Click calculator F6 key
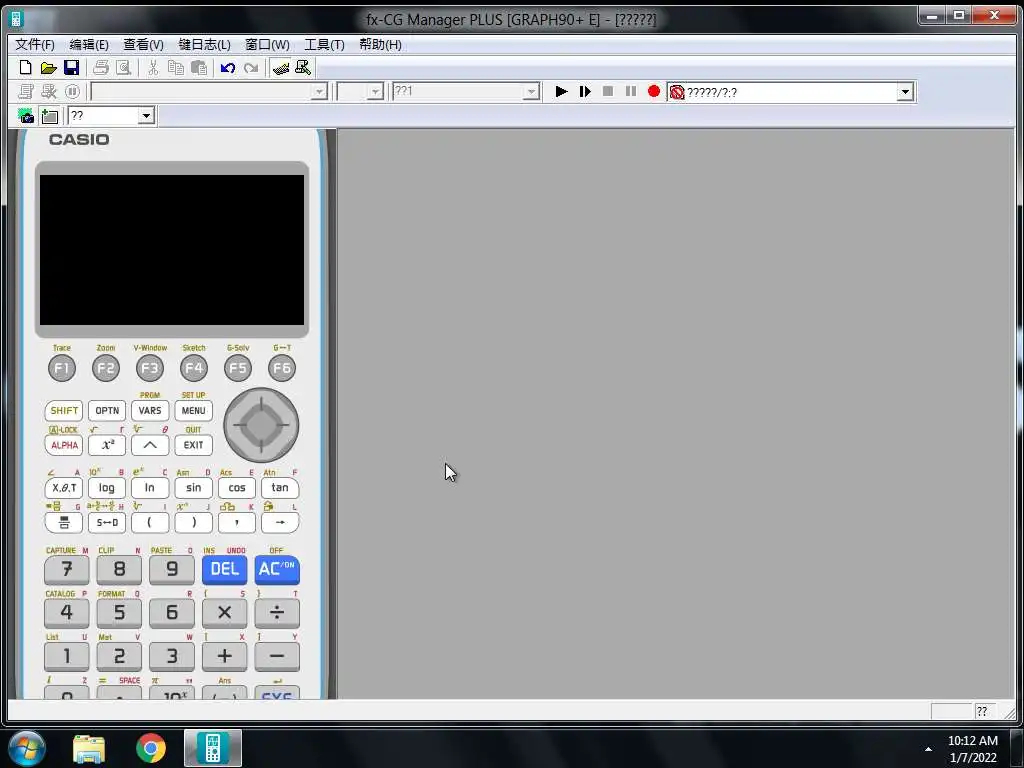This screenshot has height=768, width=1024. pos(282,368)
